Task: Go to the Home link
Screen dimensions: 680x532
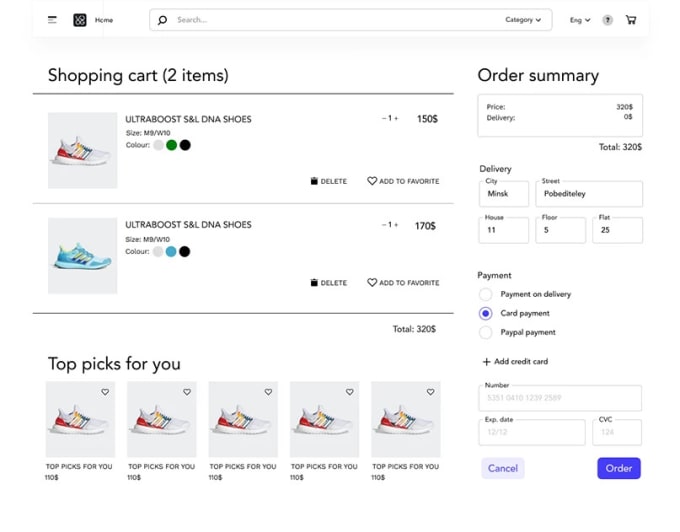Action: pyautogui.click(x=104, y=20)
